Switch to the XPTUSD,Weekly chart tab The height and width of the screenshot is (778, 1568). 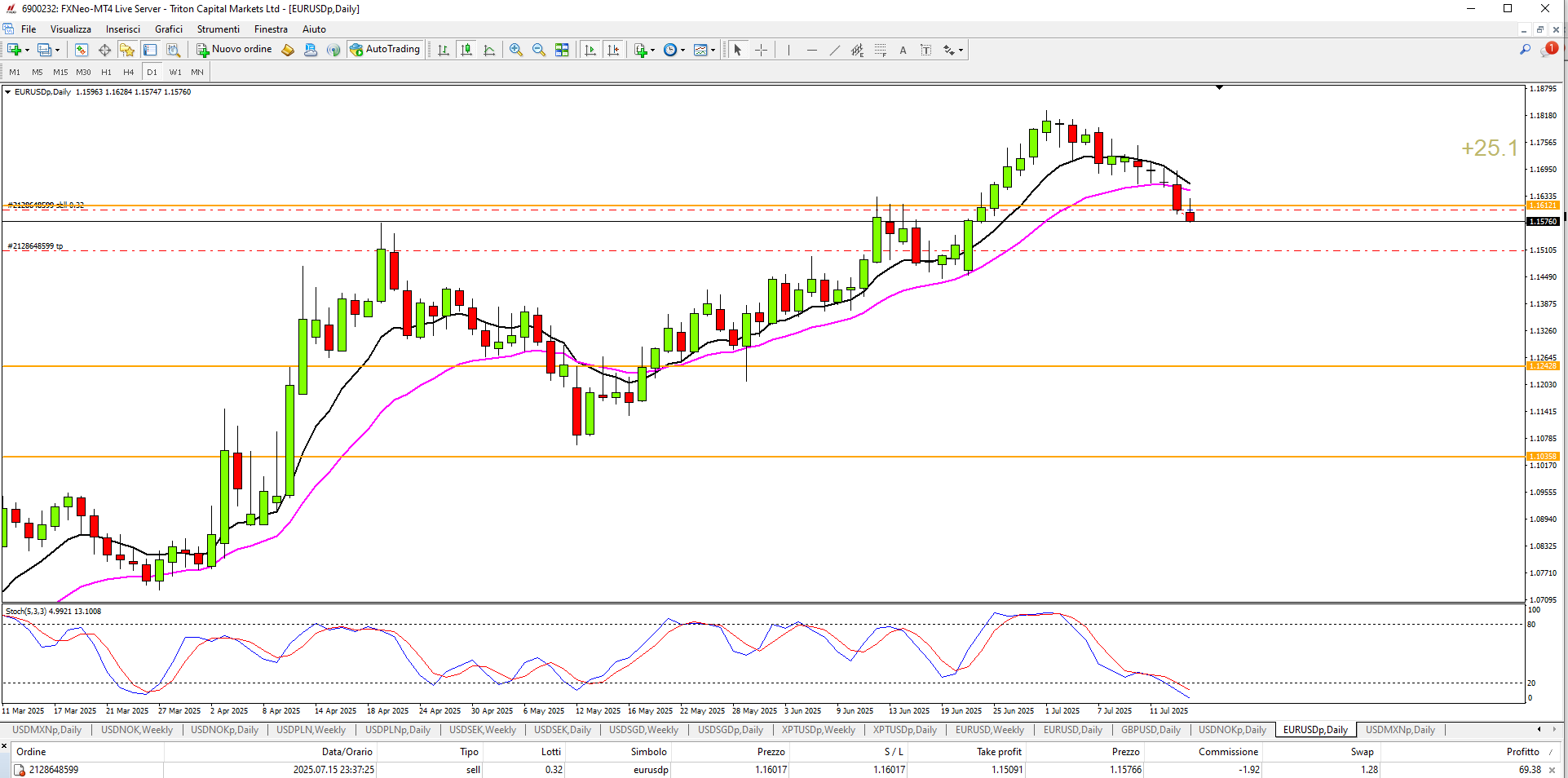819,730
